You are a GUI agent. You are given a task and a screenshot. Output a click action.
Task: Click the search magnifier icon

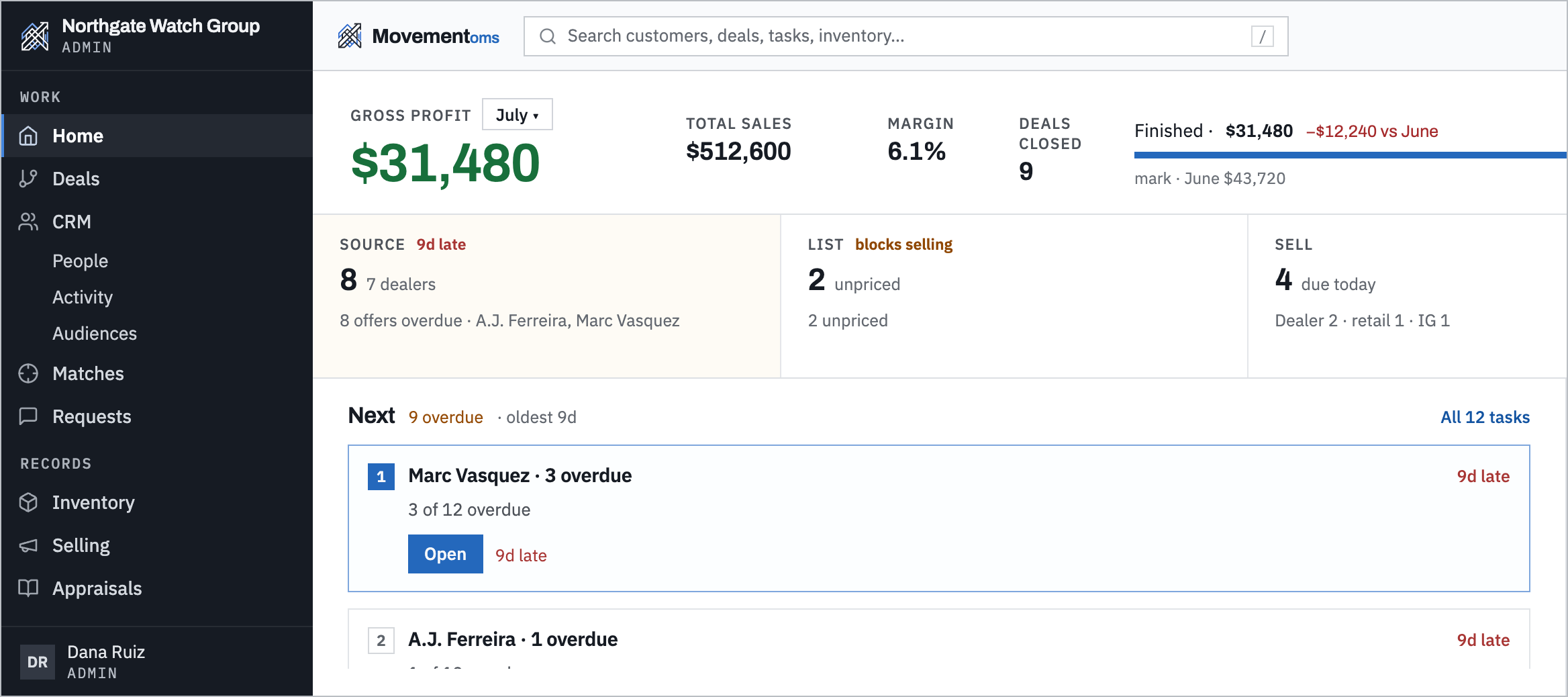point(548,36)
